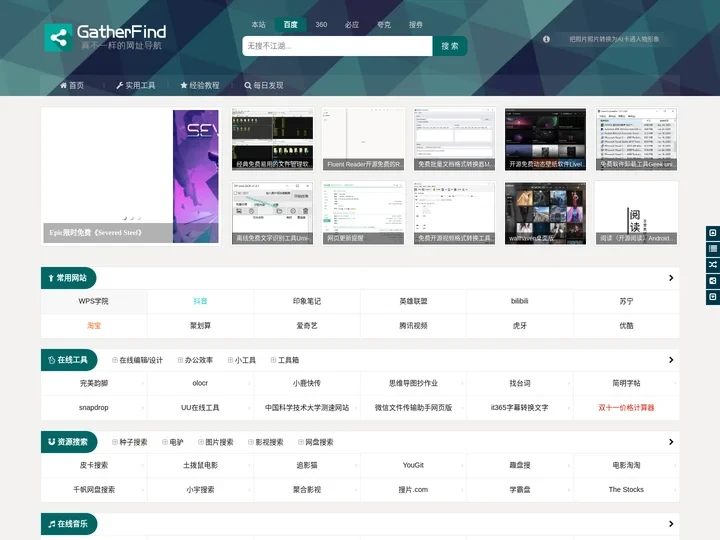
Task: Expand the 资源搜索 section arrow
Action: pos(671,442)
